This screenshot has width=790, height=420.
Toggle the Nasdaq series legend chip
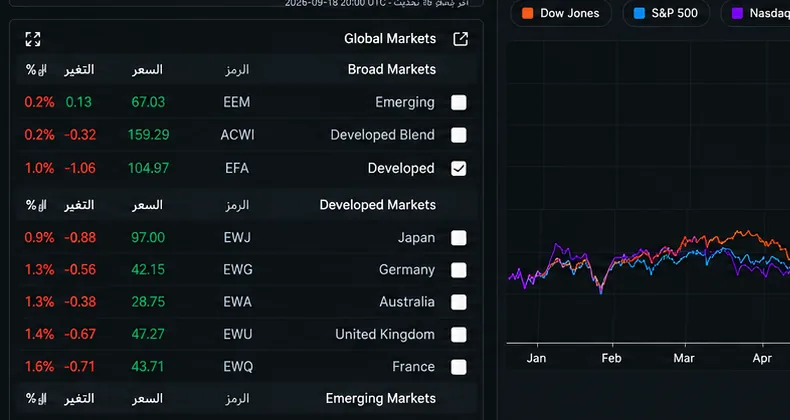tap(756, 13)
